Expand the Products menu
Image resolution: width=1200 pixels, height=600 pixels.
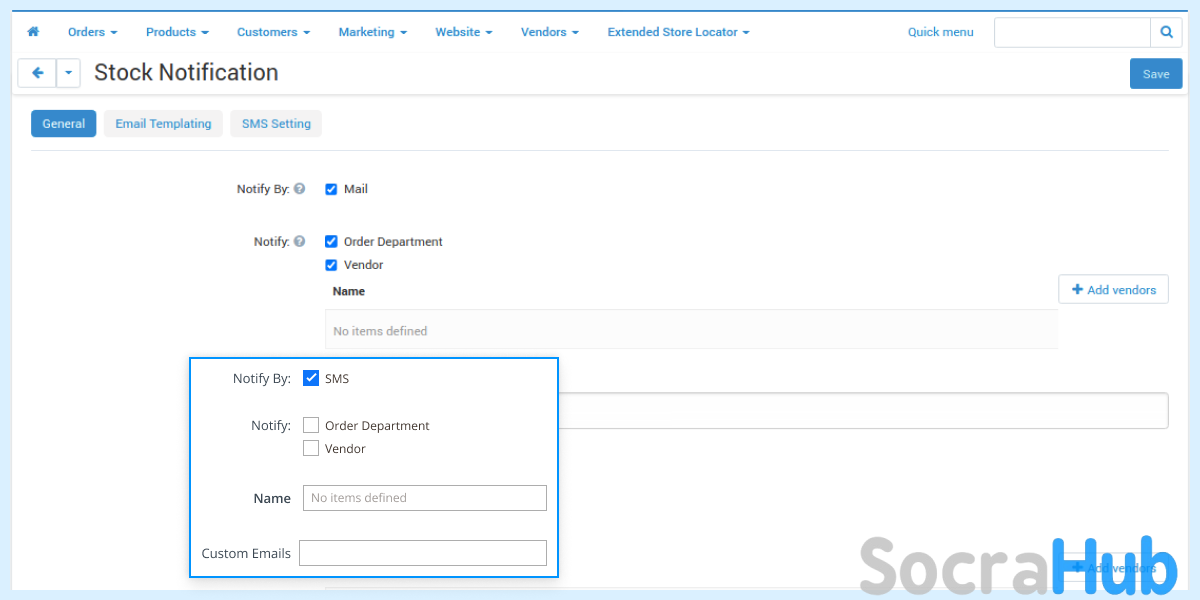pyautogui.click(x=177, y=32)
